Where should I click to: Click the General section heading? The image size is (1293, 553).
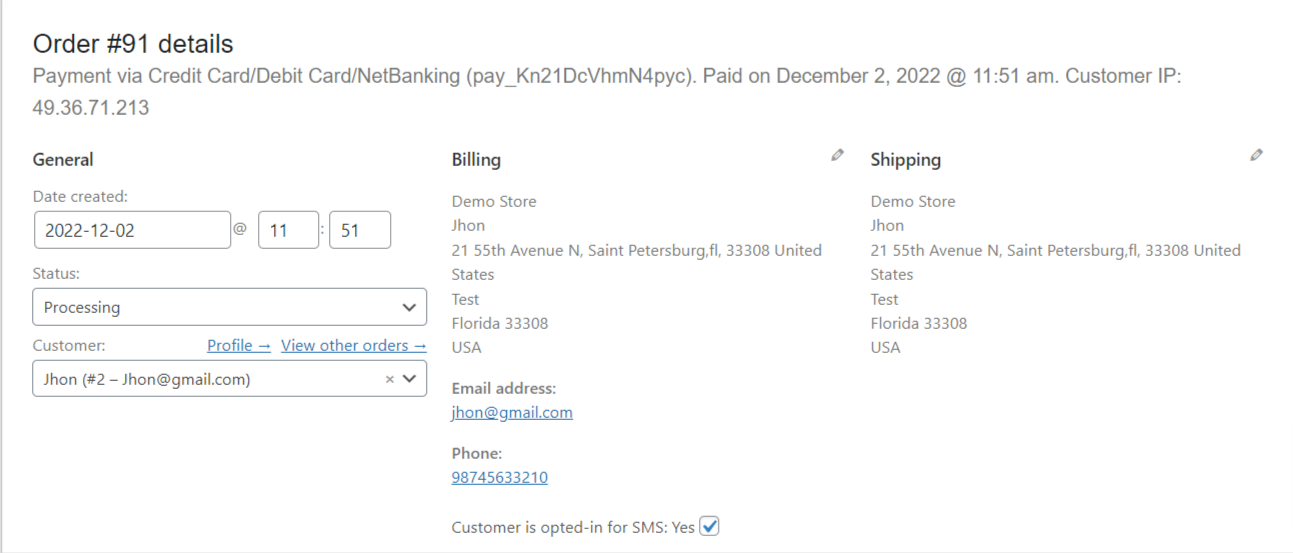point(63,159)
